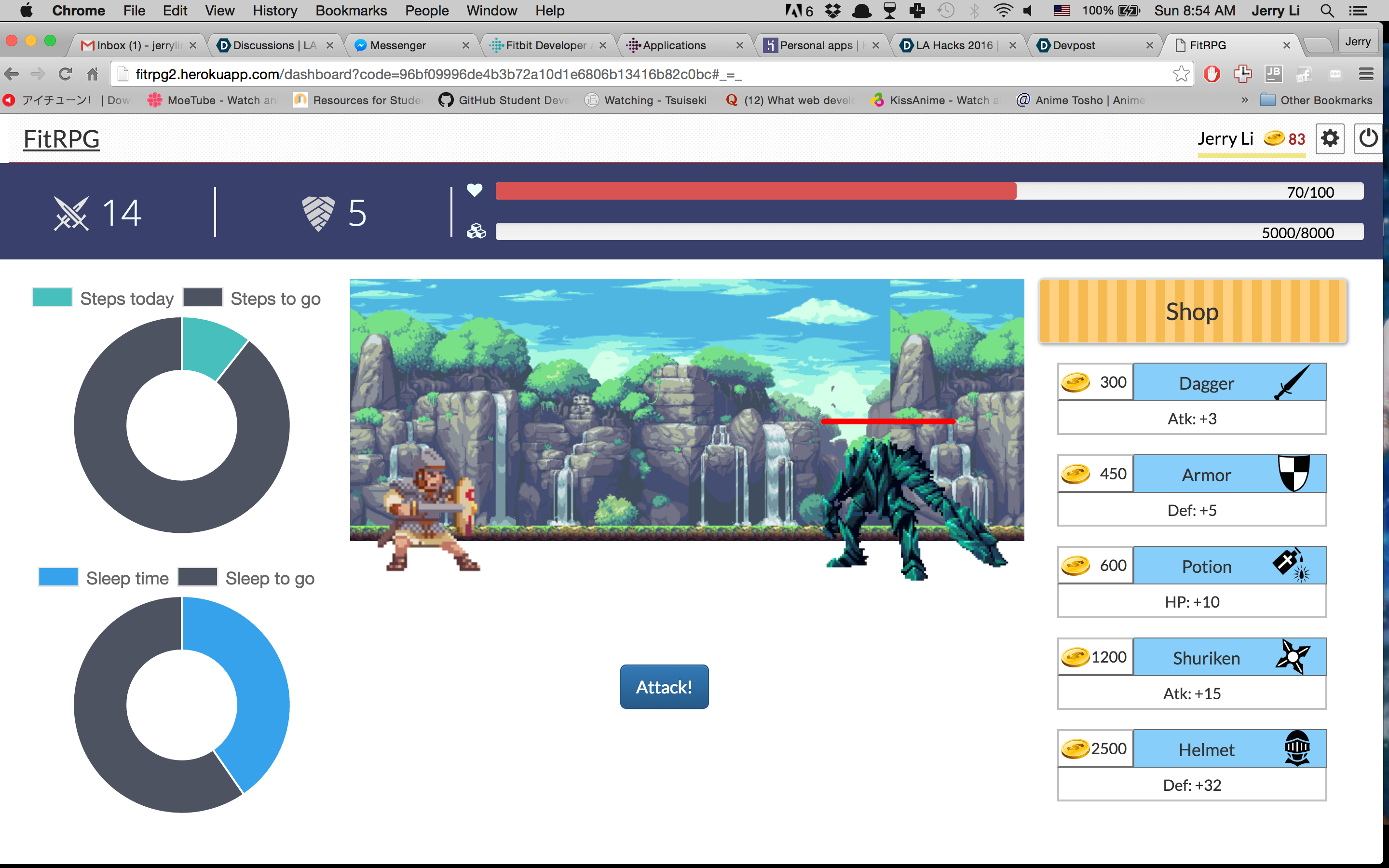This screenshot has height=868, width=1389.
Task: Click the ad-blocker hand icon in the toolbar
Action: coord(1212,73)
